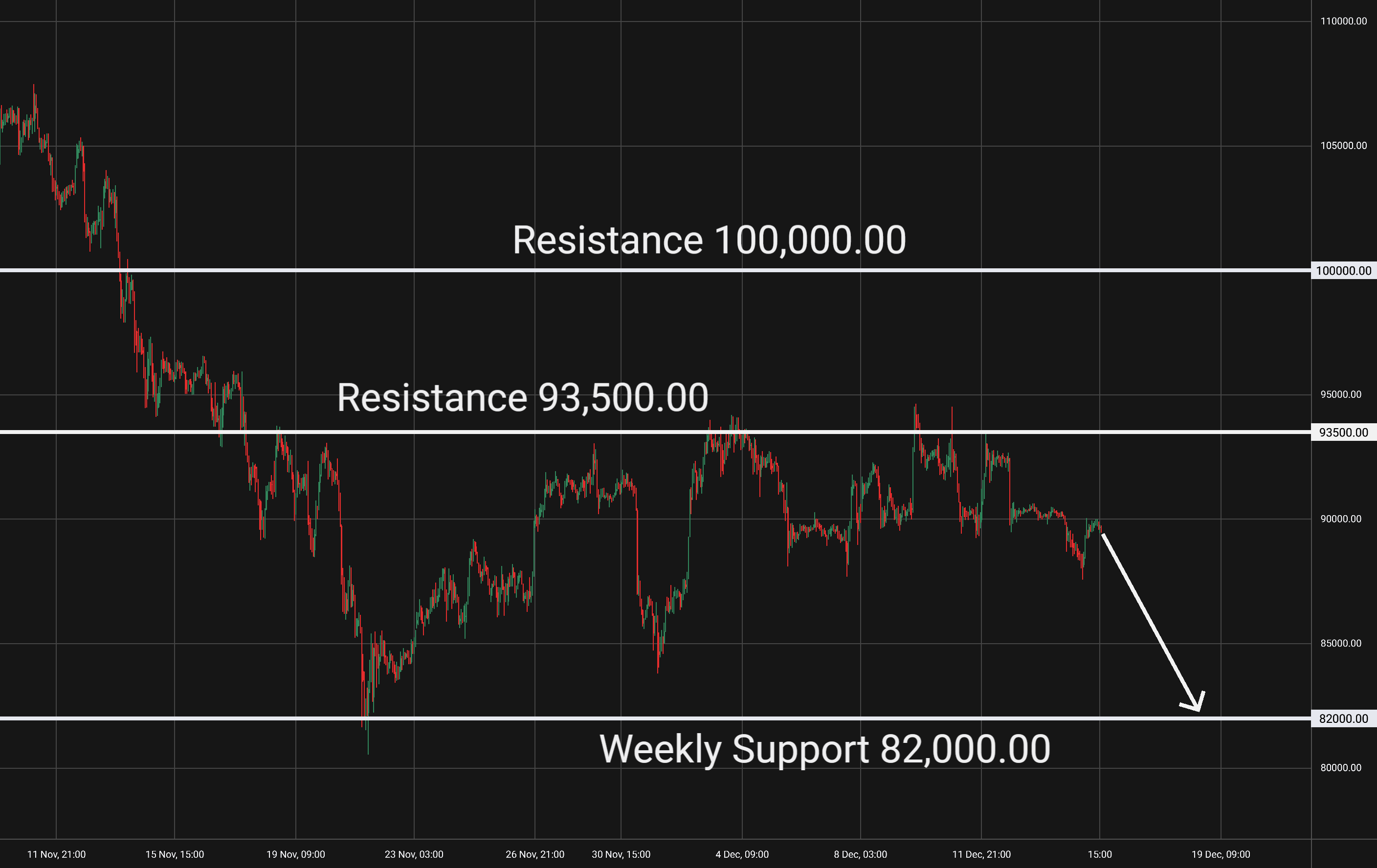Image resolution: width=1377 pixels, height=868 pixels.
Task: Select the "19 Nov, 09:00" time label
Action: [x=296, y=854]
